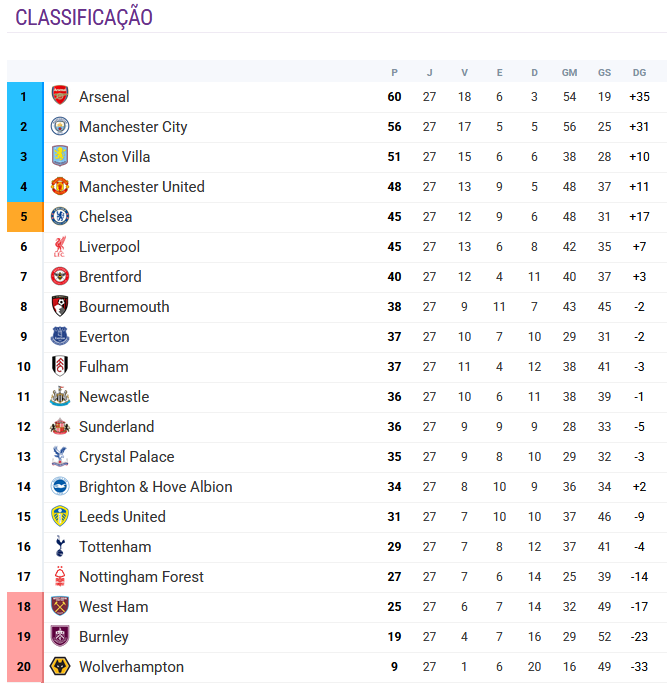The height and width of the screenshot is (683, 667).
Task: Click the blue position 1 cell
Action: point(24,97)
